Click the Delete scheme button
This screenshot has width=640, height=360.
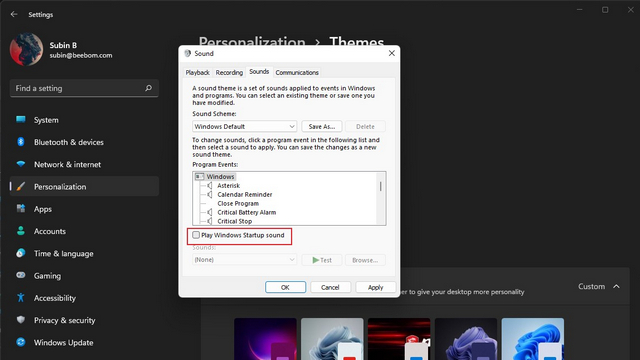point(365,127)
